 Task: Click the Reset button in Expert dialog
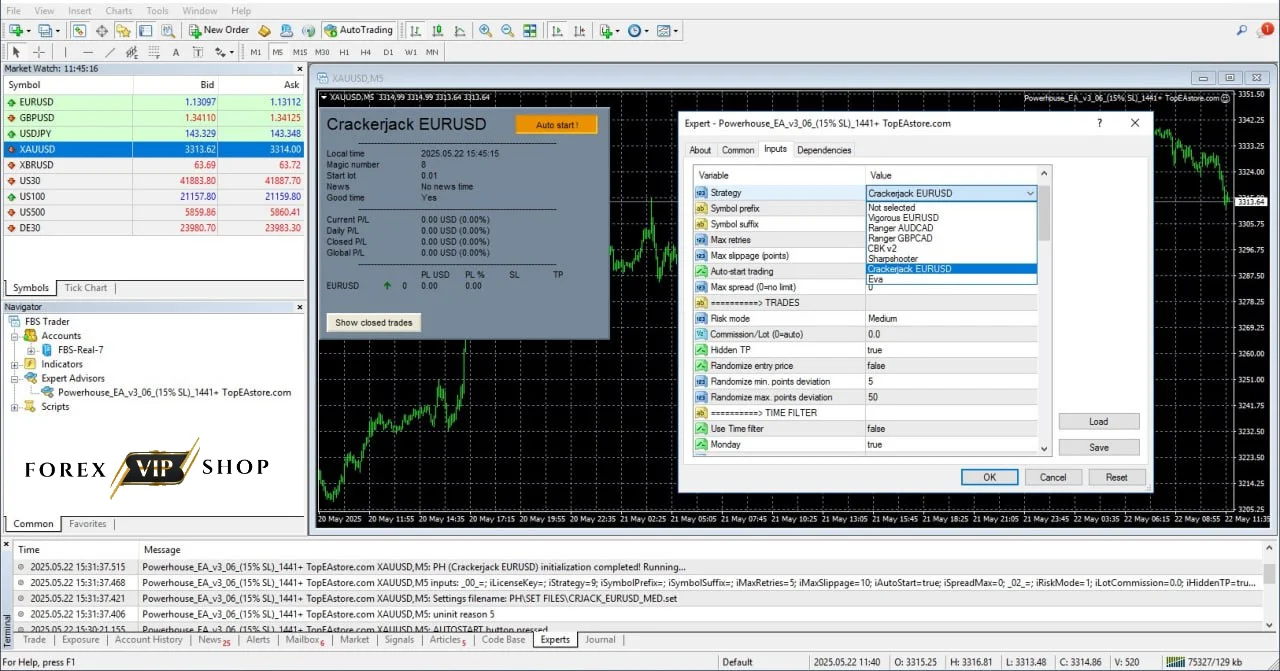(x=1117, y=477)
